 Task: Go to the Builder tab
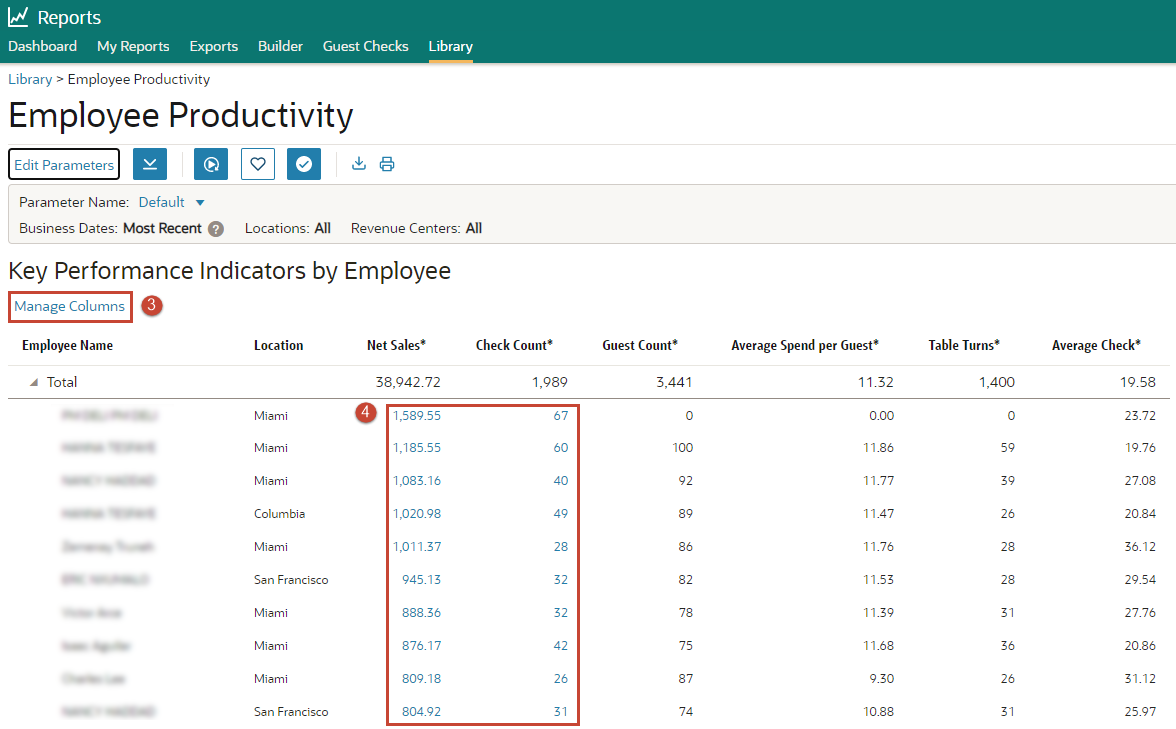click(280, 46)
